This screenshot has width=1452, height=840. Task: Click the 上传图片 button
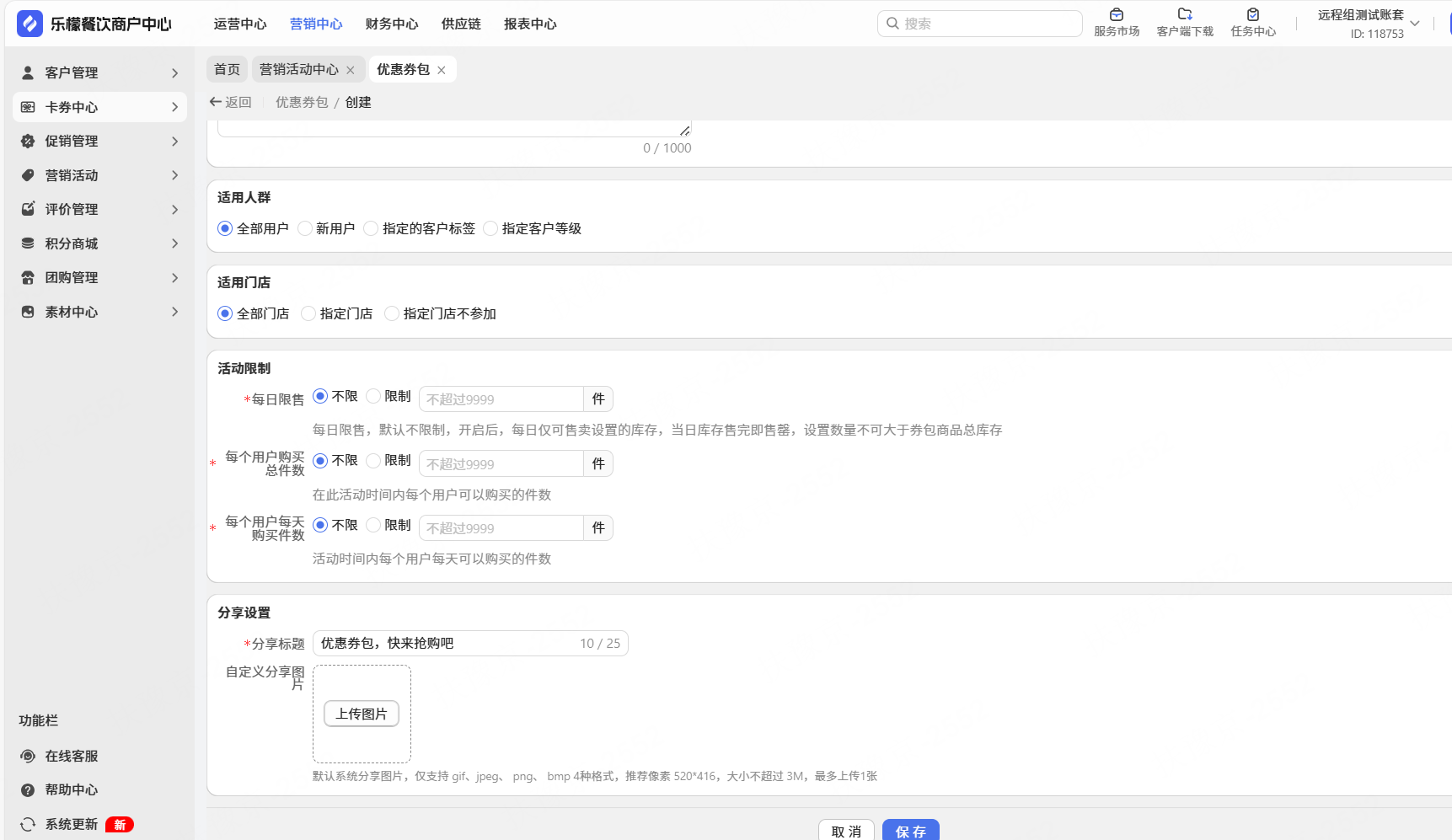coord(362,714)
